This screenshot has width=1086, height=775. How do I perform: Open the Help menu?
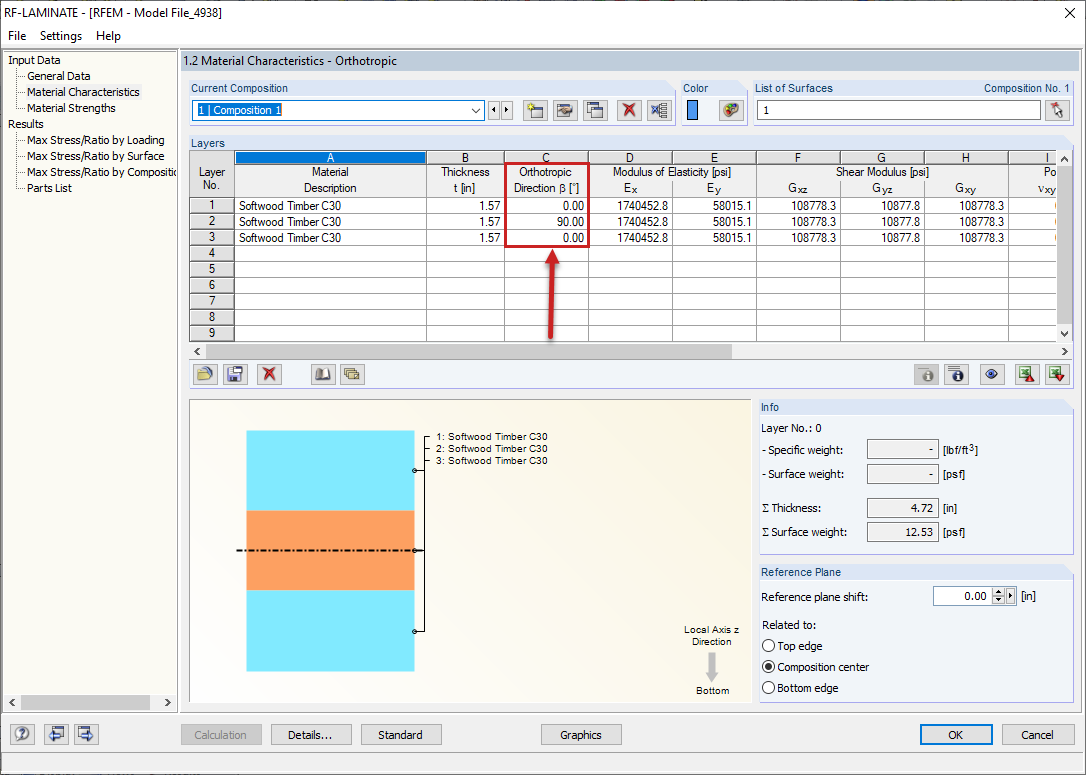pos(108,35)
